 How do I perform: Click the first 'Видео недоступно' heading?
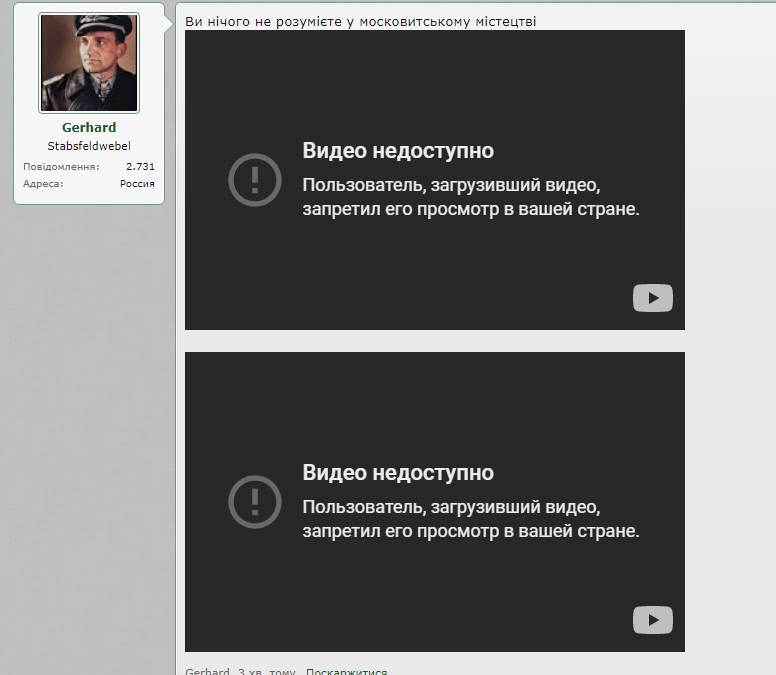pyautogui.click(x=398, y=151)
